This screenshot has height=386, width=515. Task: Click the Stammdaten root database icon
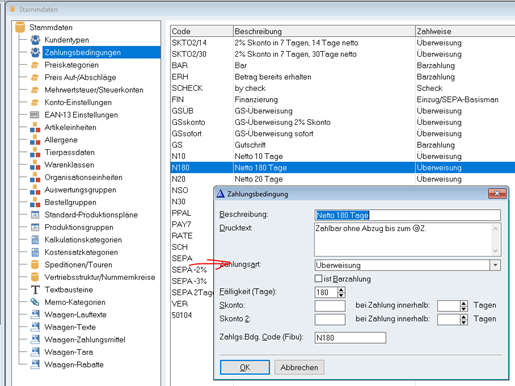(20, 27)
